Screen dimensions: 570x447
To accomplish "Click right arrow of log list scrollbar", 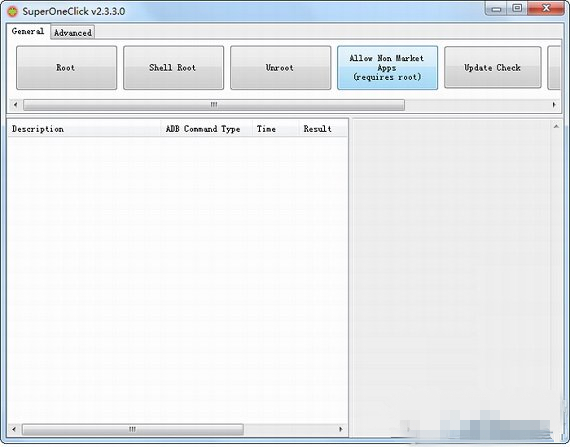I will click(341, 429).
